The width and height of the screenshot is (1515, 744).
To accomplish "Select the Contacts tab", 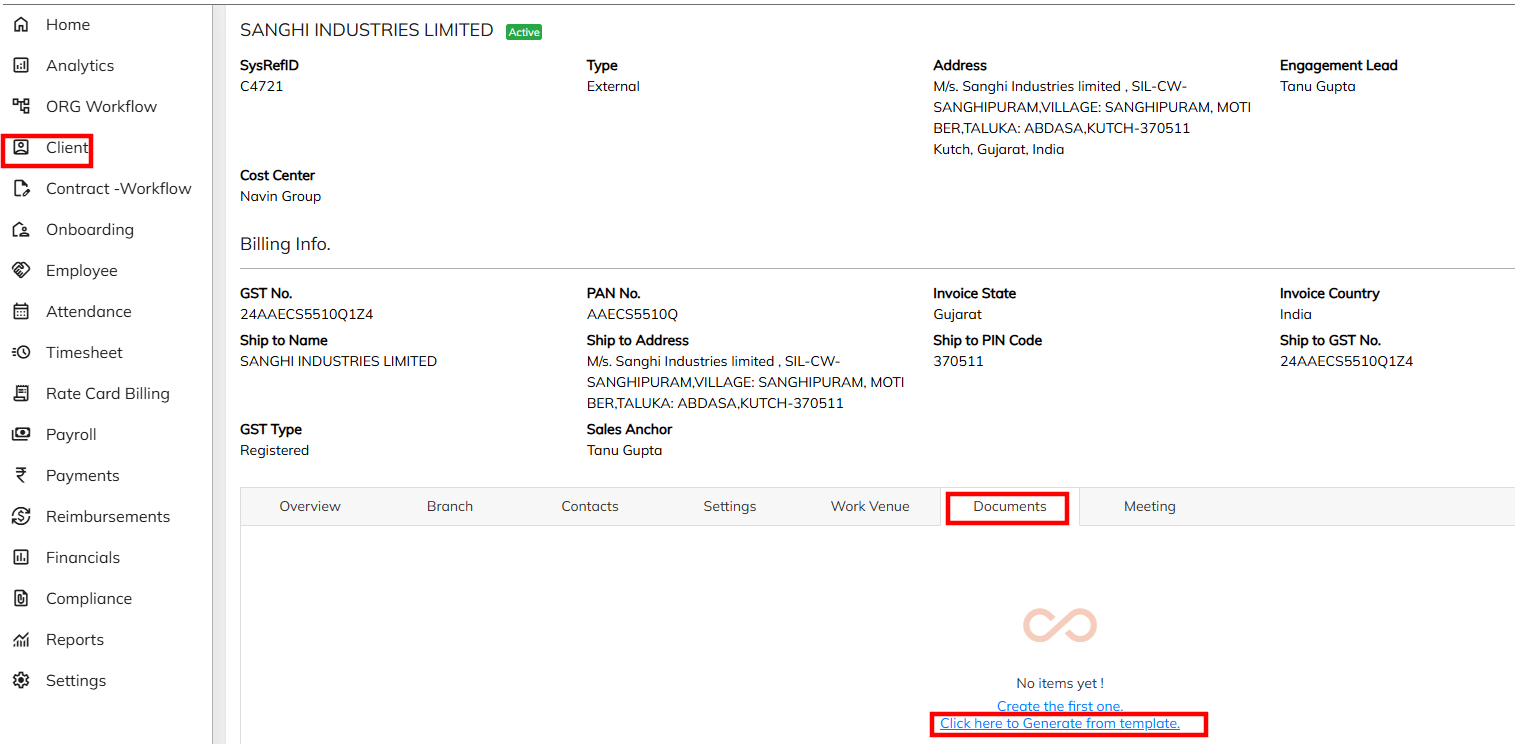I will pyautogui.click(x=590, y=506).
